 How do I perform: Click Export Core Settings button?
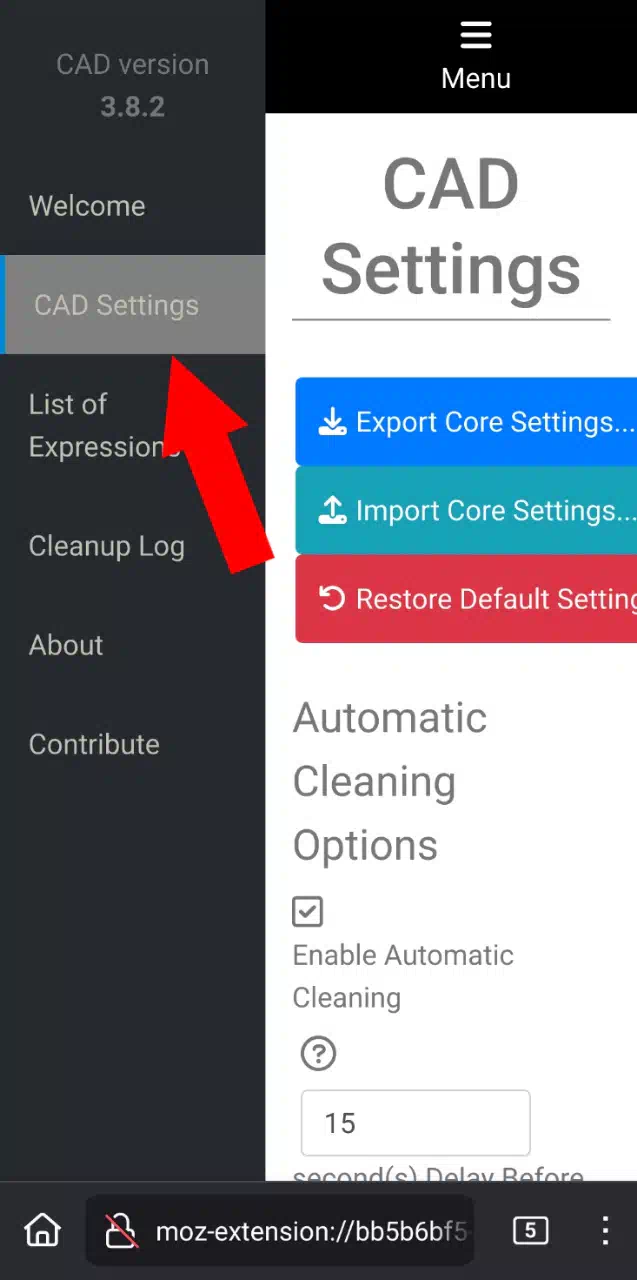pos(466,422)
